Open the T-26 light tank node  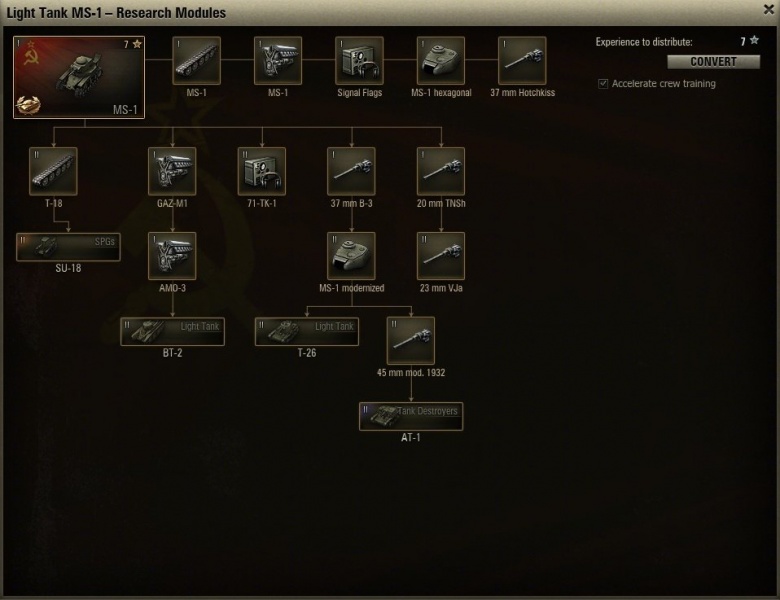(x=306, y=331)
